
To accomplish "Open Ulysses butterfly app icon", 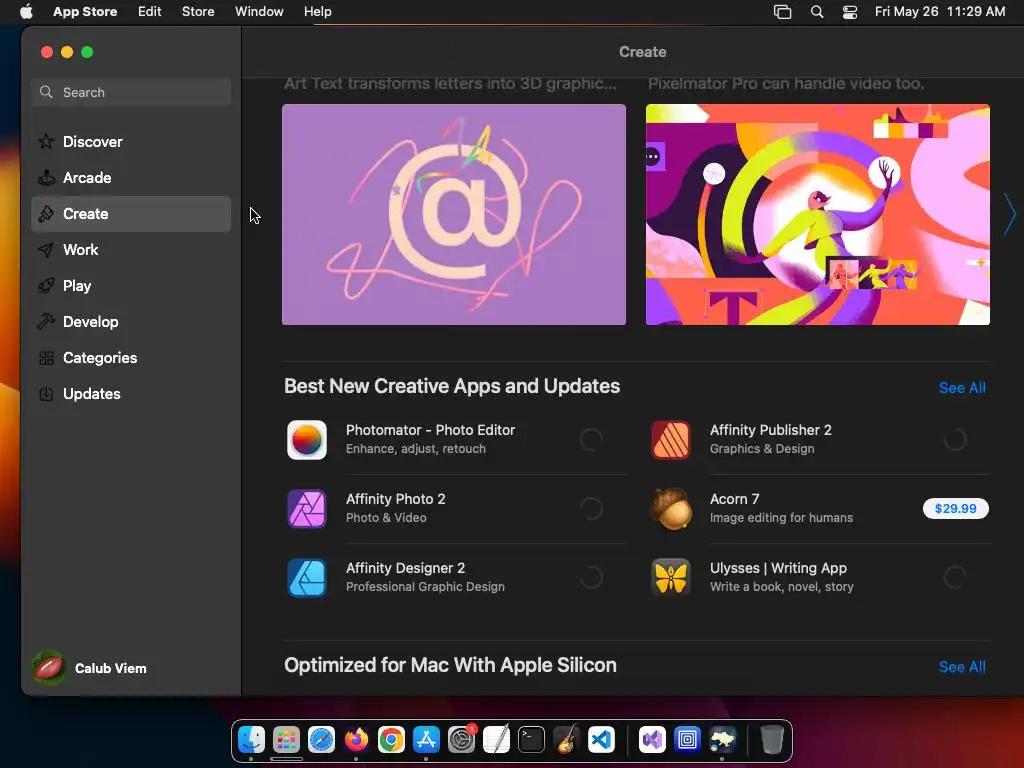I will (x=671, y=577).
